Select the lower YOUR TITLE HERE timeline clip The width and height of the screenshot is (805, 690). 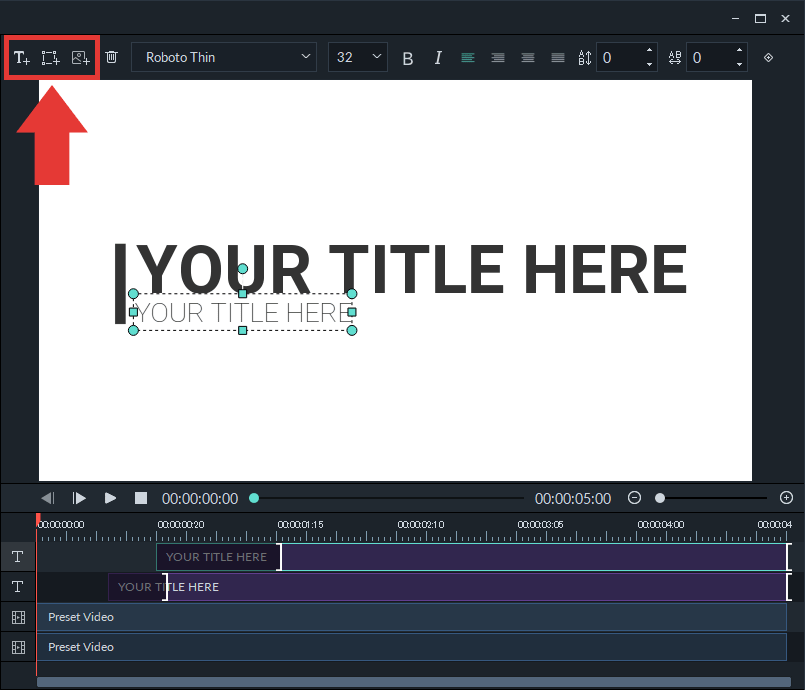(448, 587)
